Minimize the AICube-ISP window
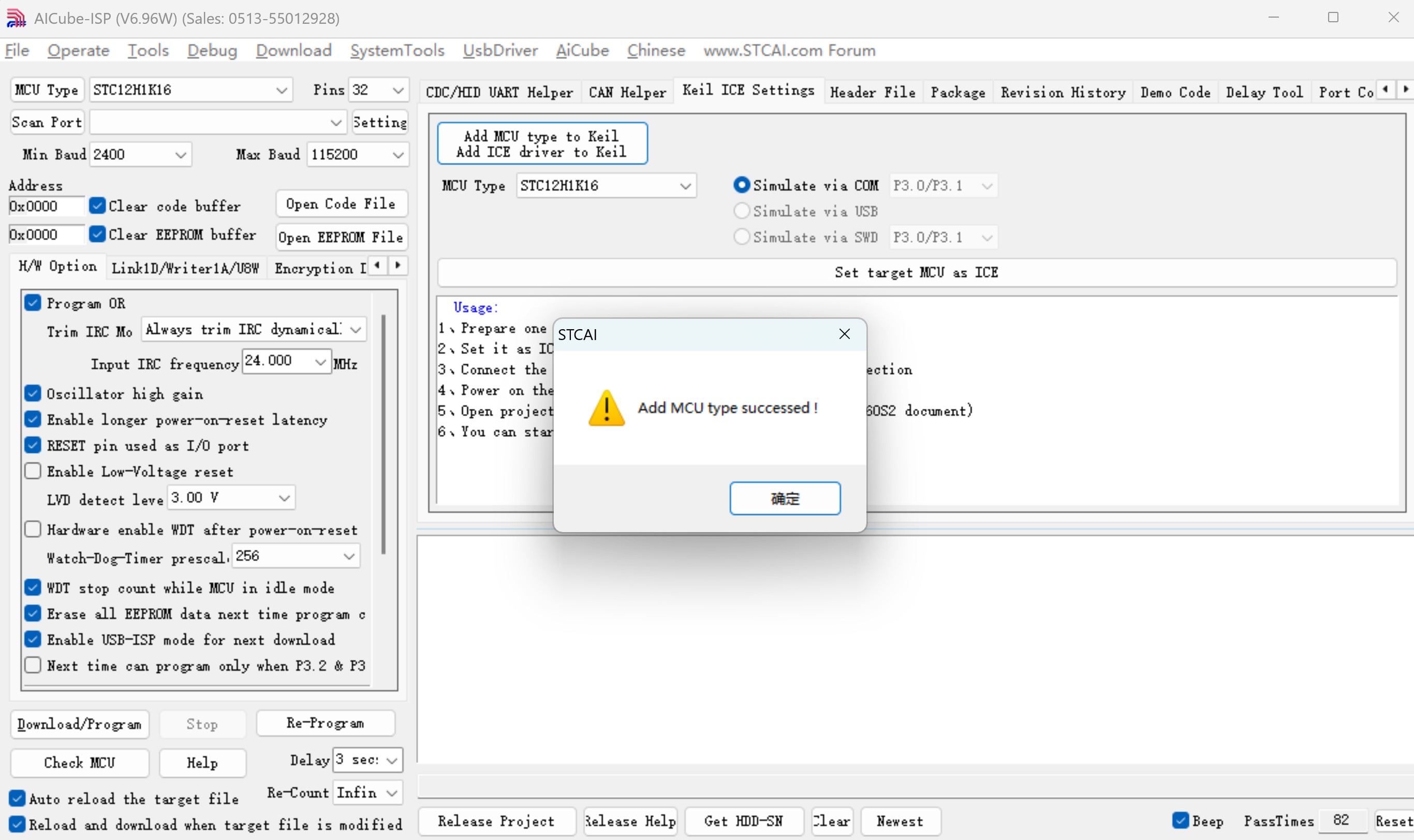This screenshot has width=1414, height=840. [x=1274, y=18]
